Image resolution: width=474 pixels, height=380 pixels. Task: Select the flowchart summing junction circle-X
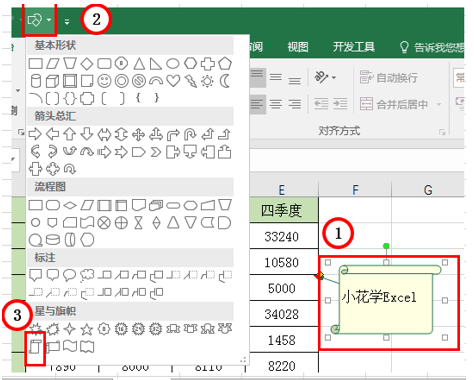click(104, 223)
